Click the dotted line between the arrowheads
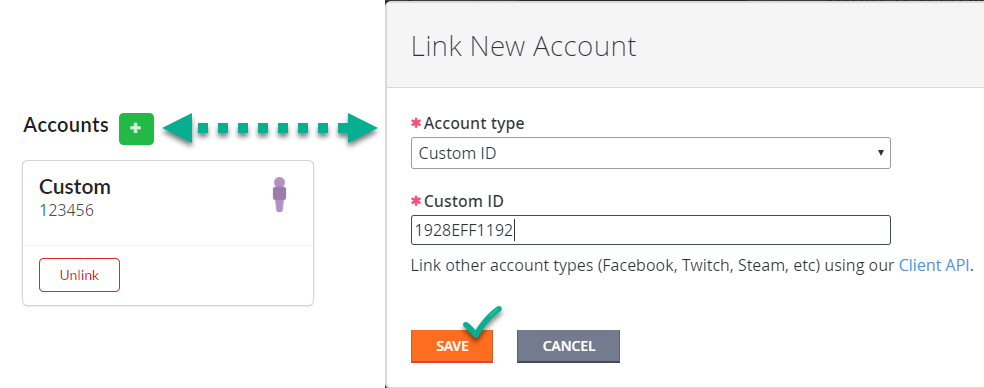This screenshot has width=984, height=388. (x=265, y=129)
